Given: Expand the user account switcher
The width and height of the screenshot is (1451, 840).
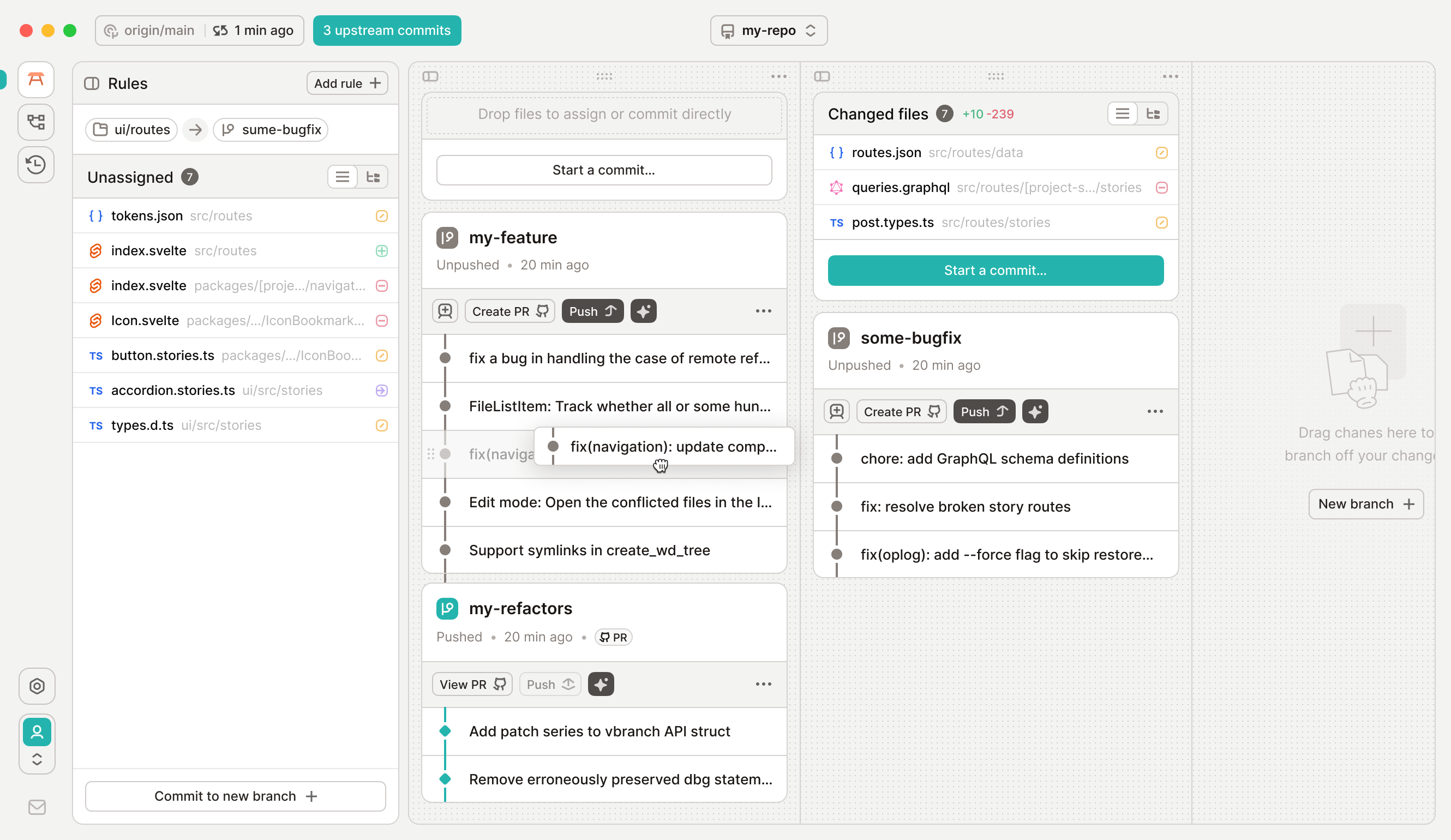Looking at the screenshot, I should (x=37, y=759).
